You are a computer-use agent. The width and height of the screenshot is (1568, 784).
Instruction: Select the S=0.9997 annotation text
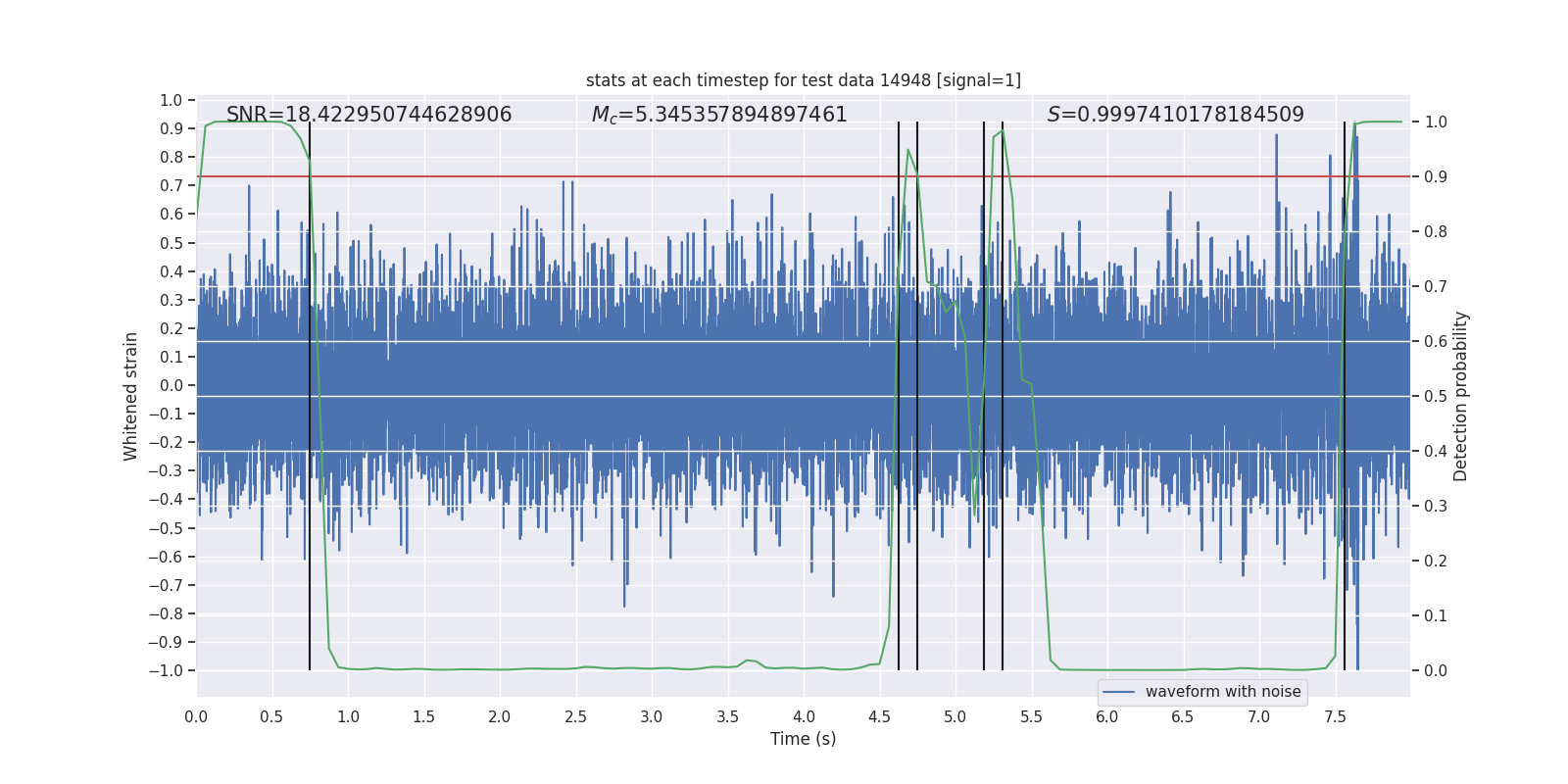(1176, 115)
